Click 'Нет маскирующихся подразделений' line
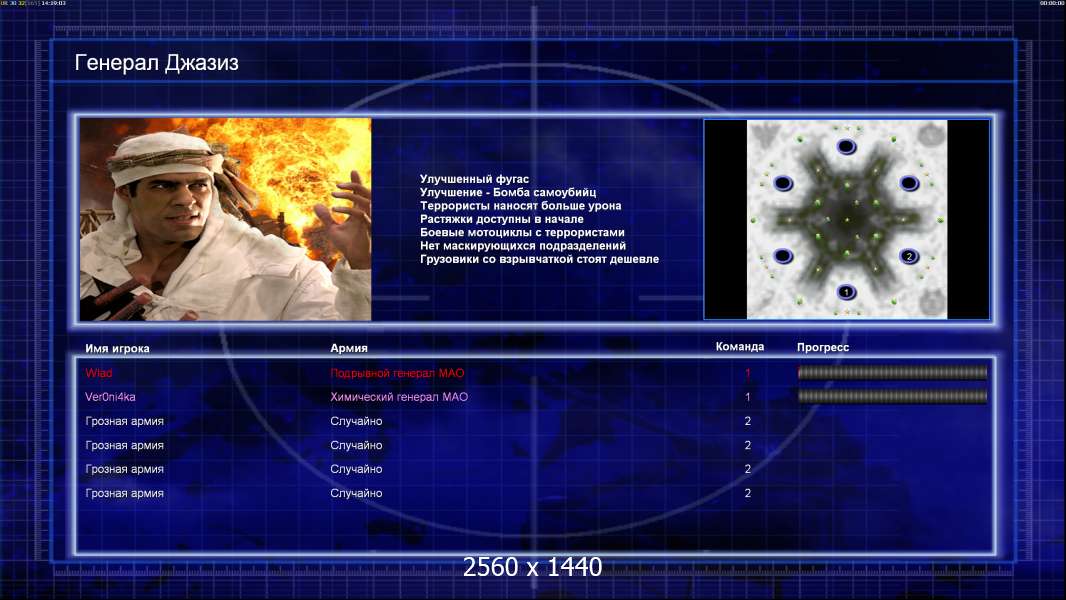 click(523, 246)
